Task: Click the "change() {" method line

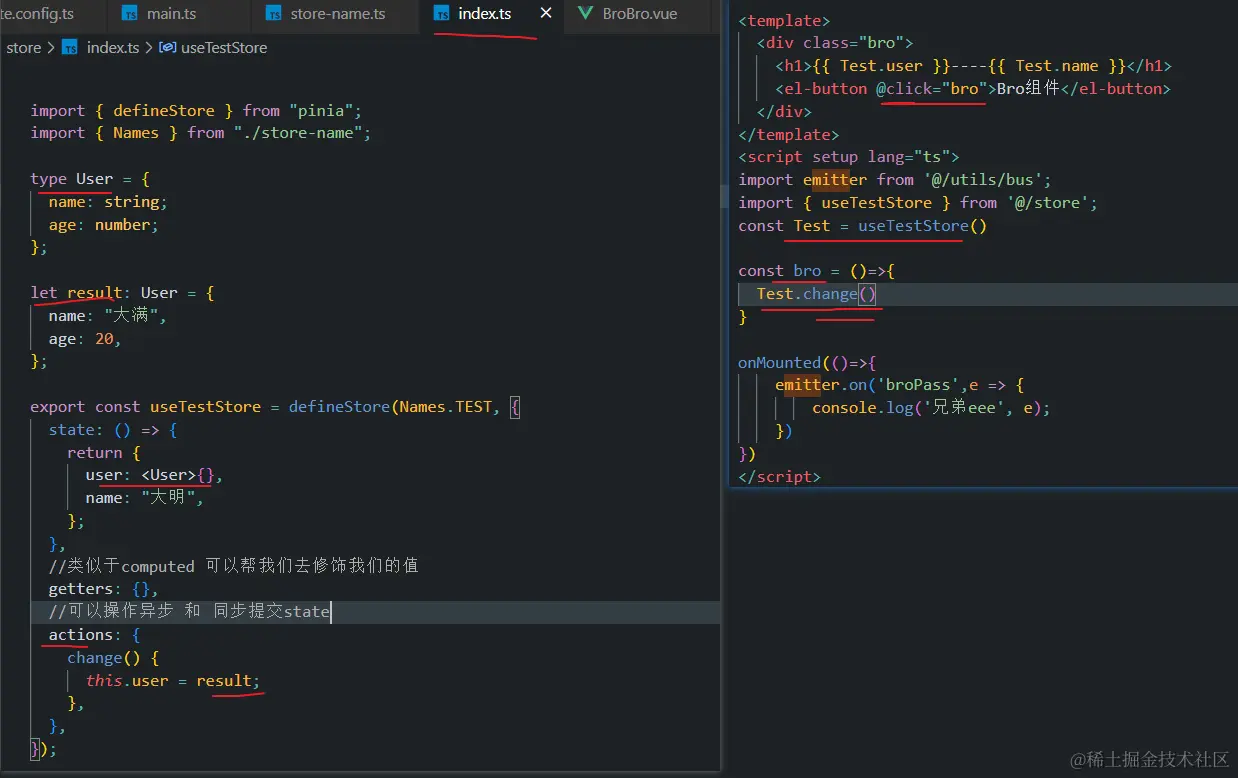Action: click(113, 658)
